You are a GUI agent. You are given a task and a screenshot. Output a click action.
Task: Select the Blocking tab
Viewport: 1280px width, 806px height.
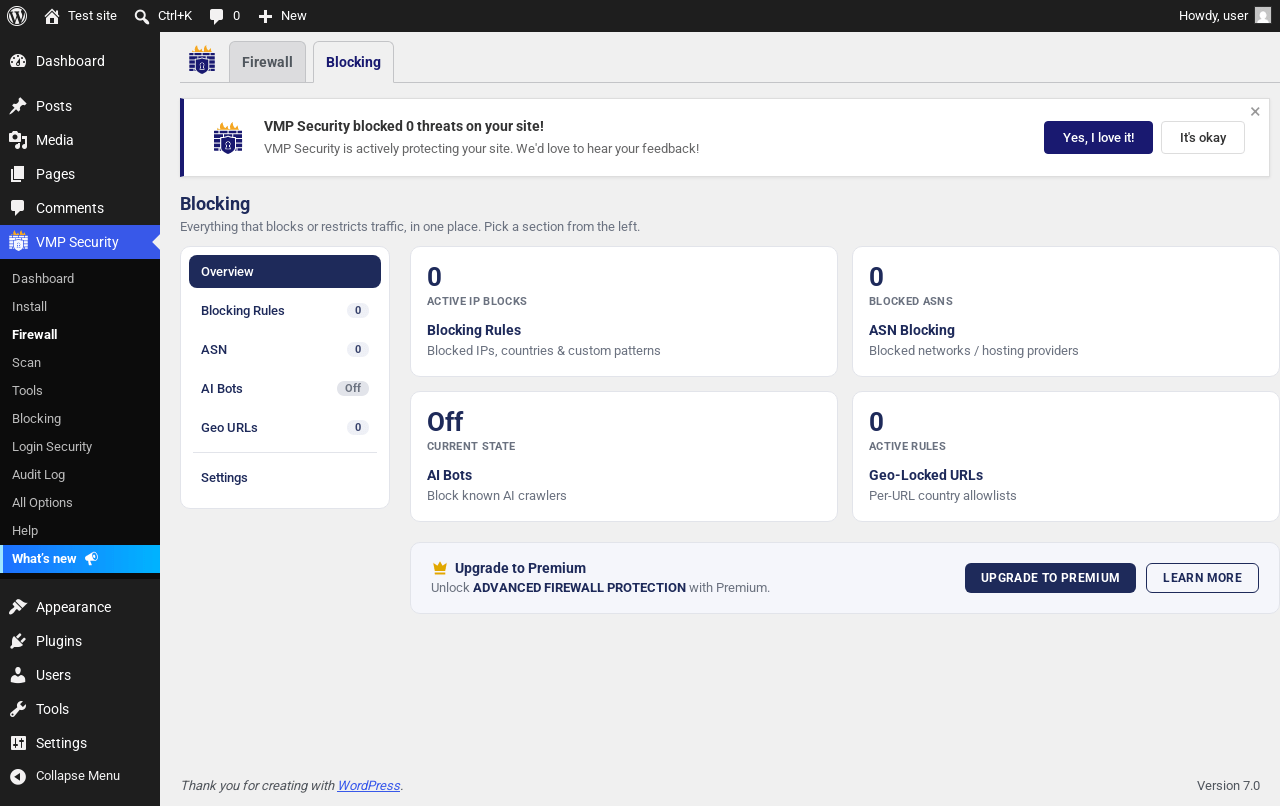pos(353,62)
